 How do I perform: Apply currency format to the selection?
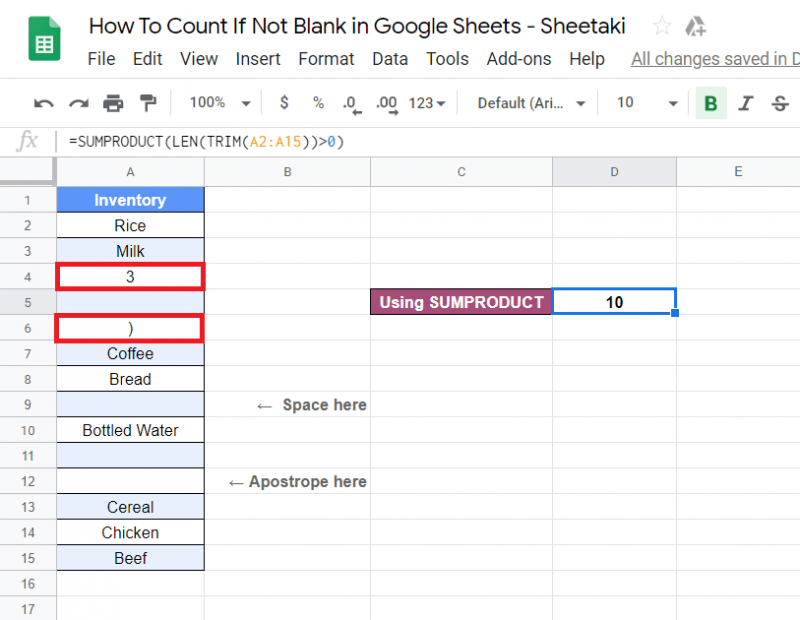click(284, 103)
